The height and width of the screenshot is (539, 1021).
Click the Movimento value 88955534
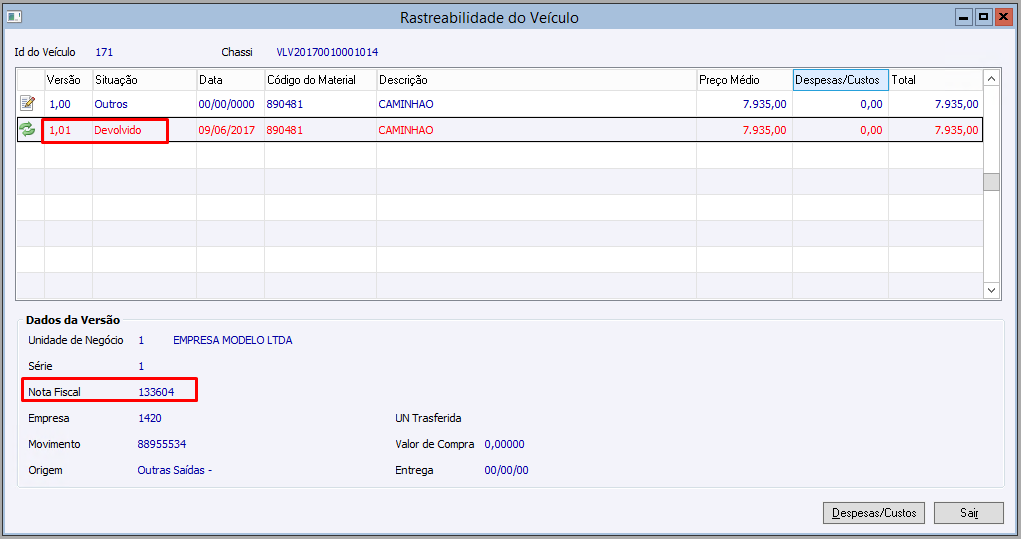tap(161, 444)
